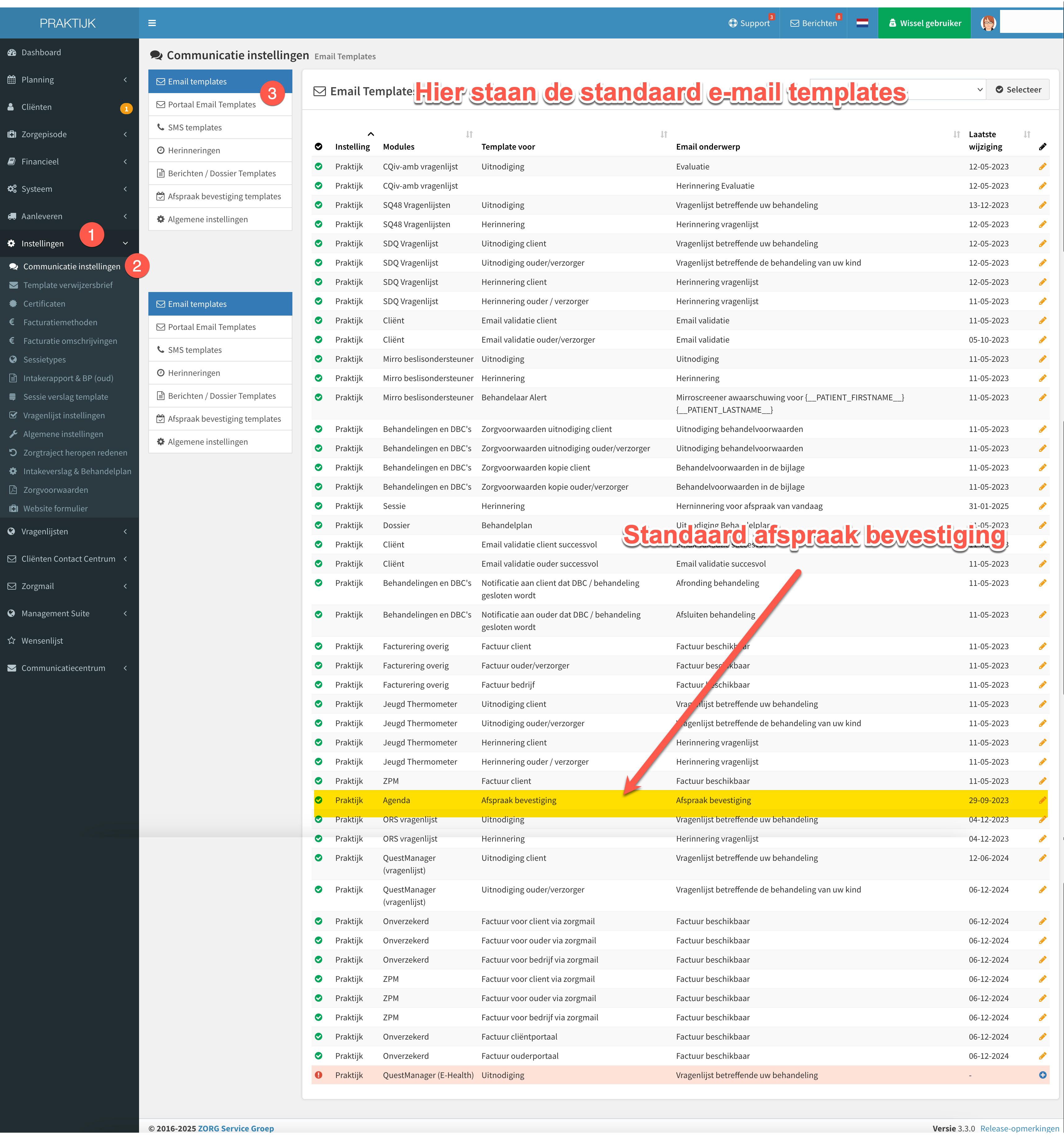Open the Support link

click(x=749, y=23)
